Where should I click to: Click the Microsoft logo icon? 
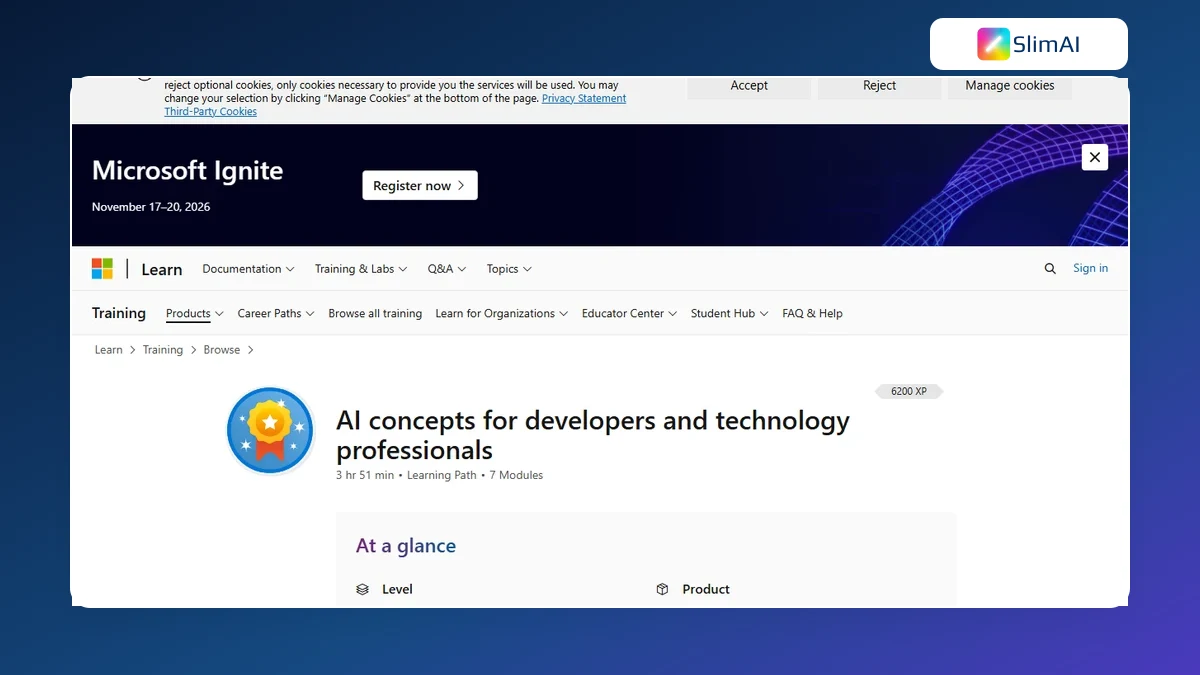coord(102,268)
